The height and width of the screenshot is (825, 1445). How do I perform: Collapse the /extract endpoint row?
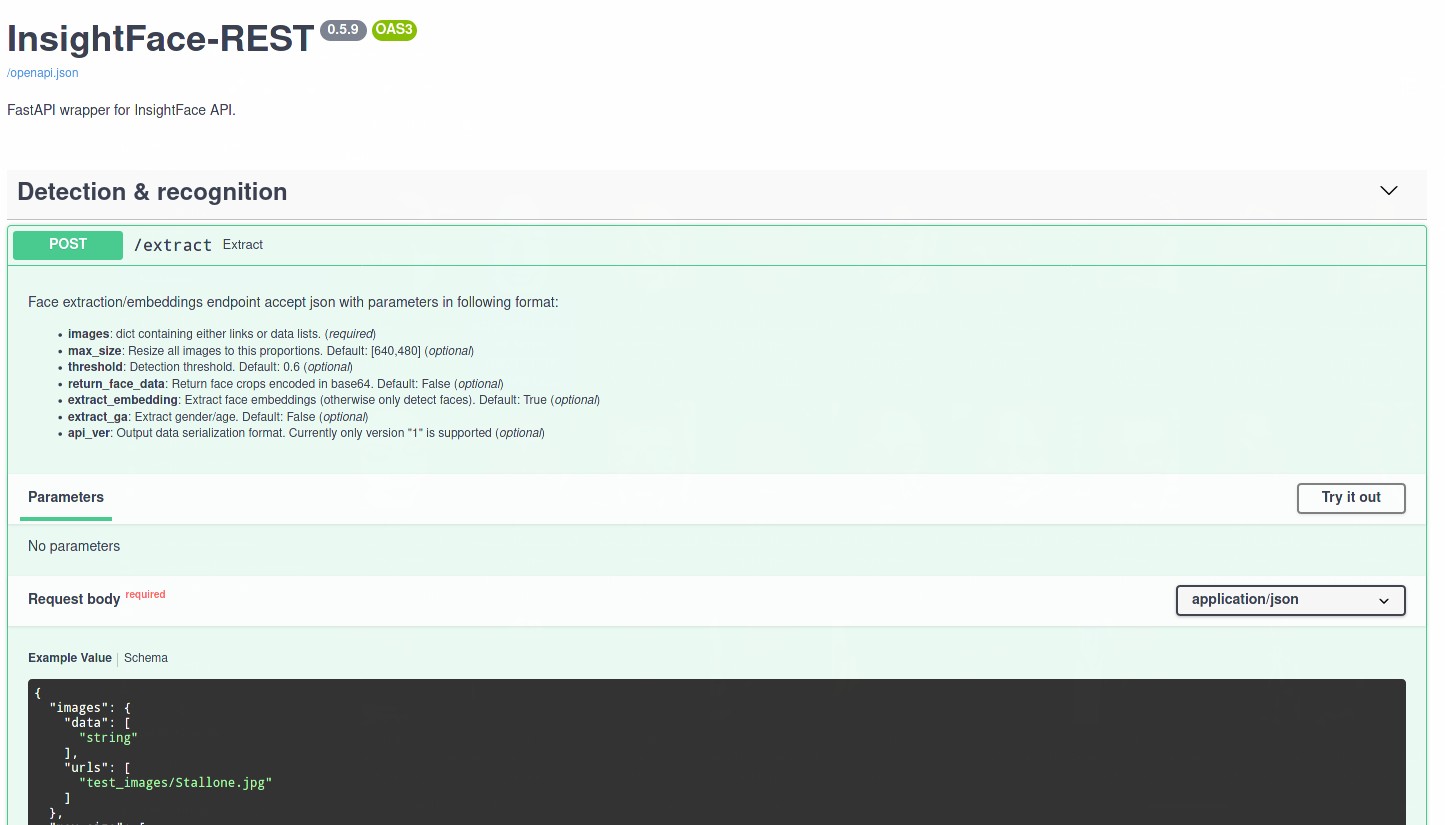[x=716, y=245]
